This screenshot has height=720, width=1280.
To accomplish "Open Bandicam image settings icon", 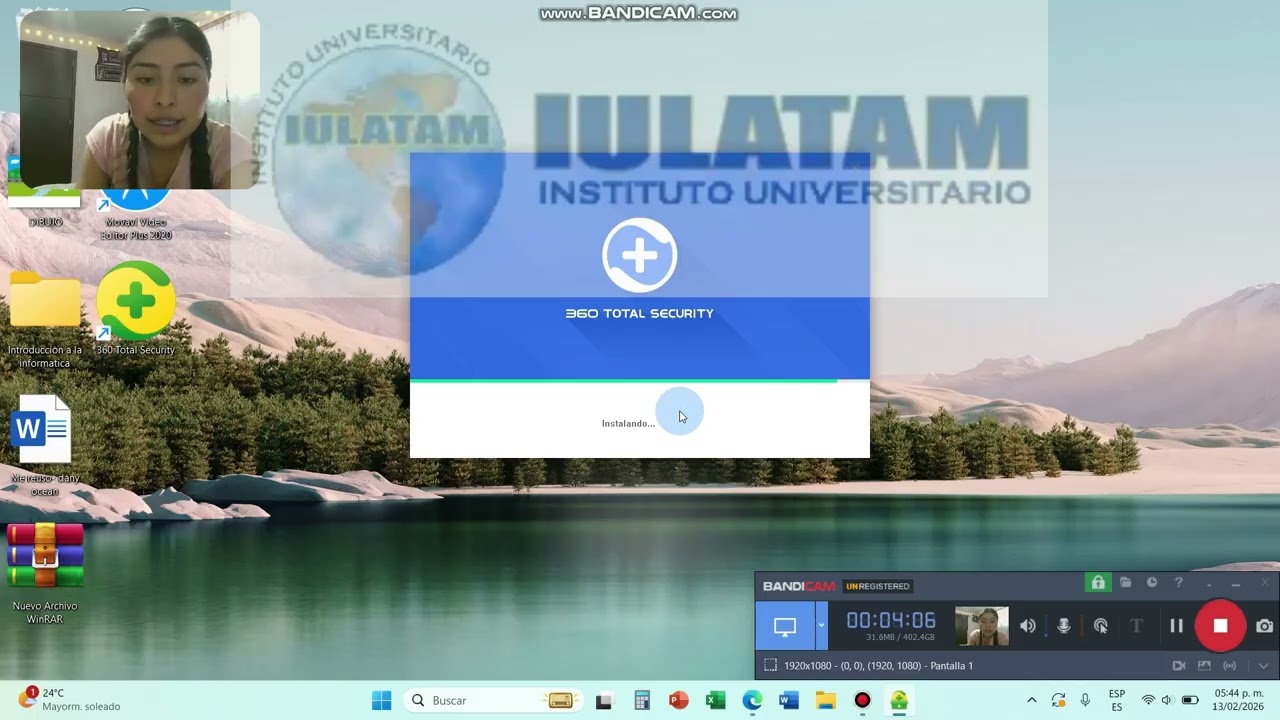I will [1204, 666].
